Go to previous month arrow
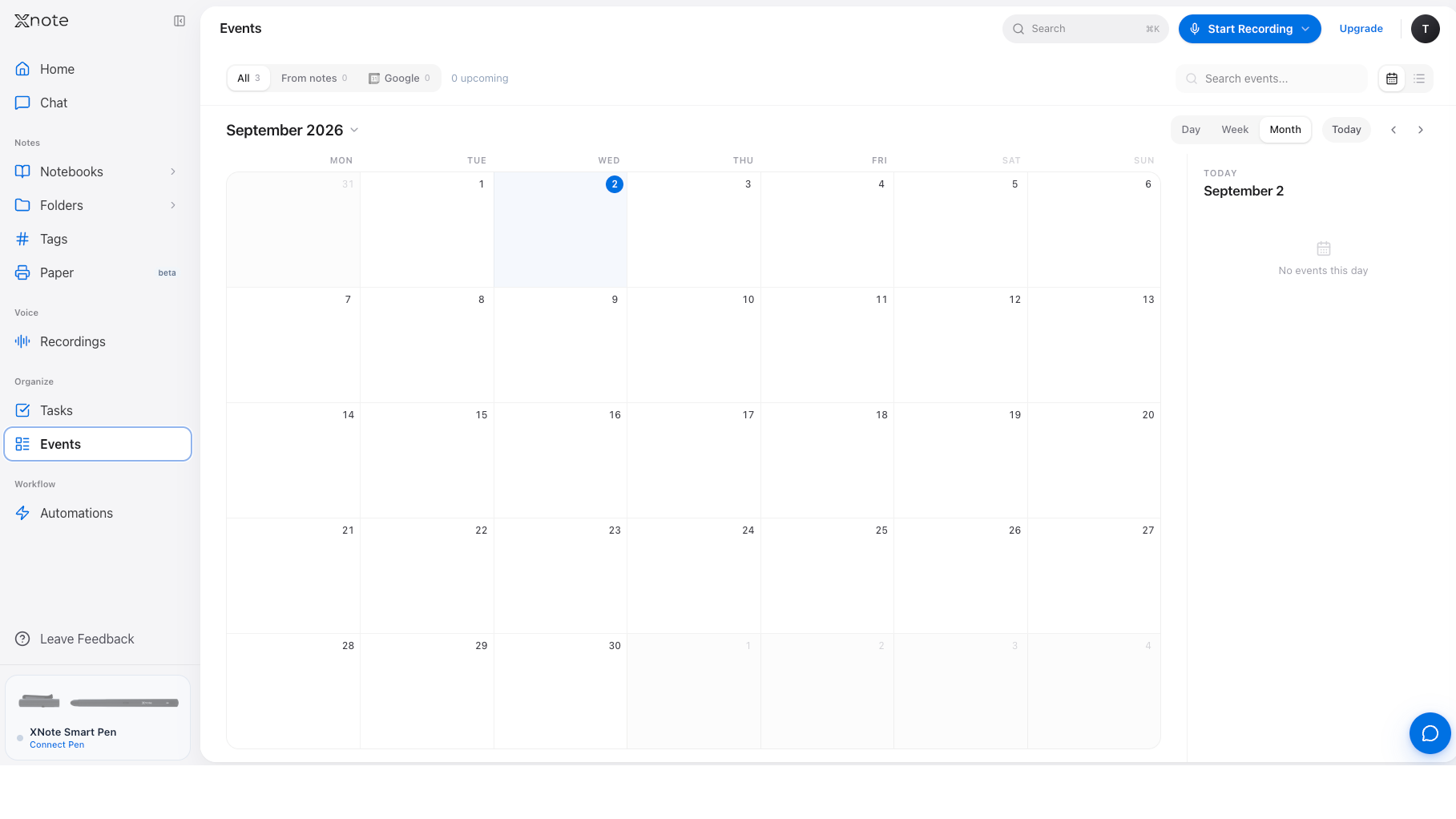1456x819 pixels. point(1393,130)
